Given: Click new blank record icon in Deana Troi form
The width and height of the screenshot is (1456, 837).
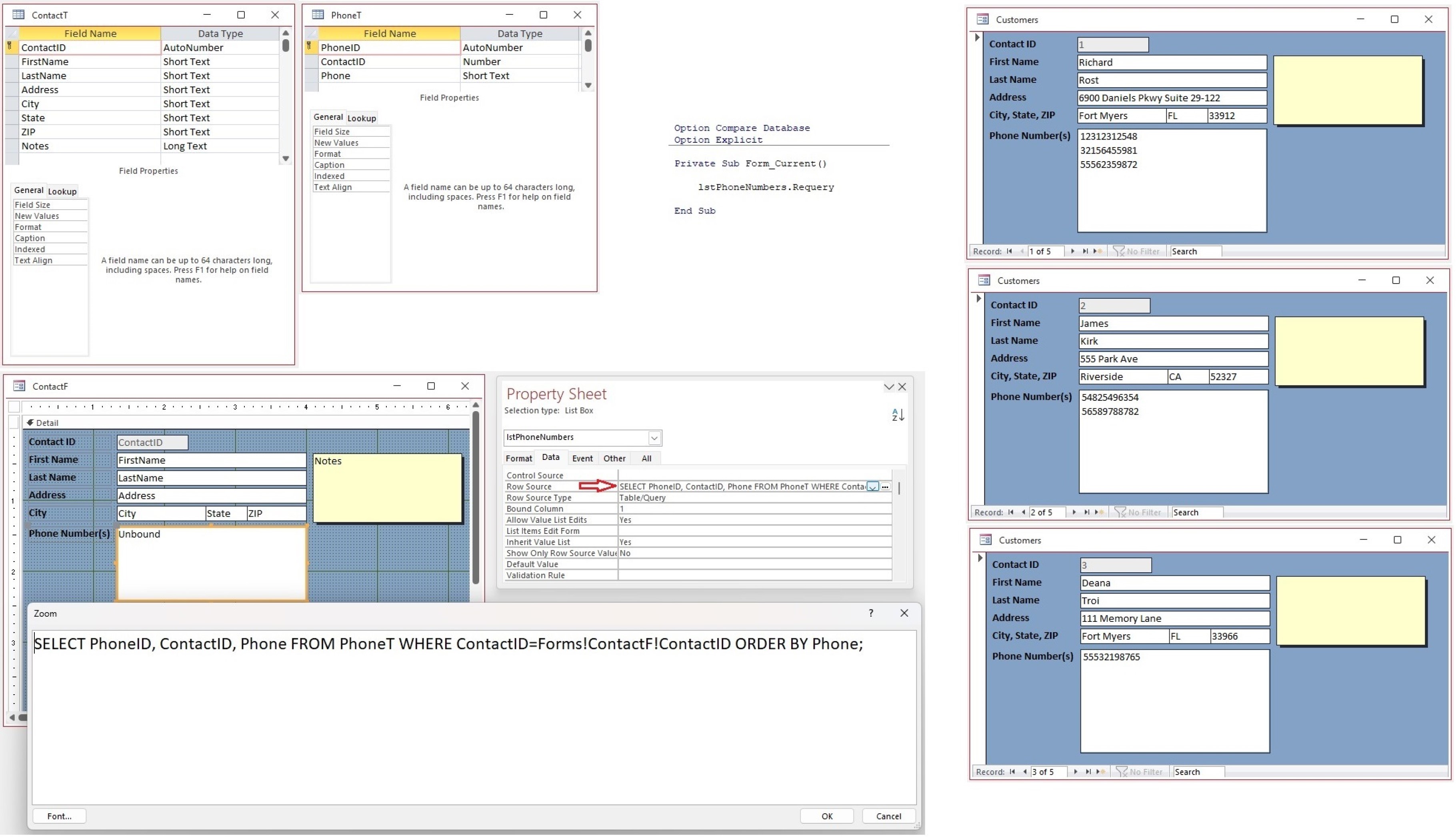Looking at the screenshot, I should (1101, 772).
